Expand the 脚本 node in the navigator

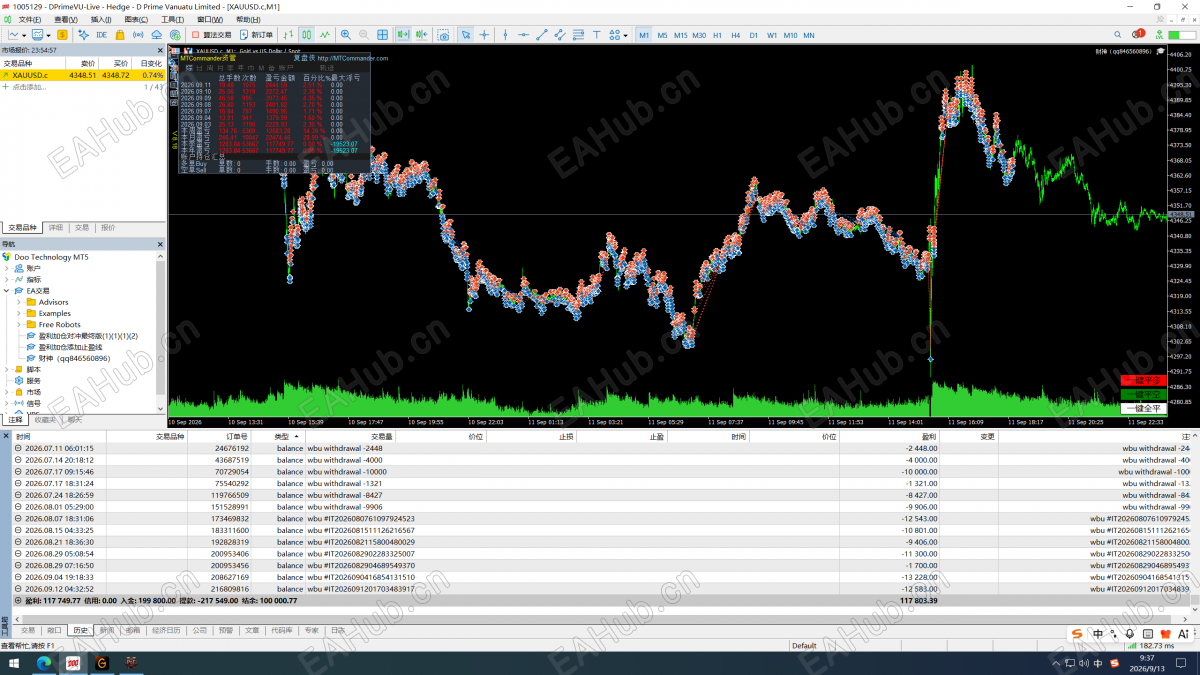pos(7,369)
